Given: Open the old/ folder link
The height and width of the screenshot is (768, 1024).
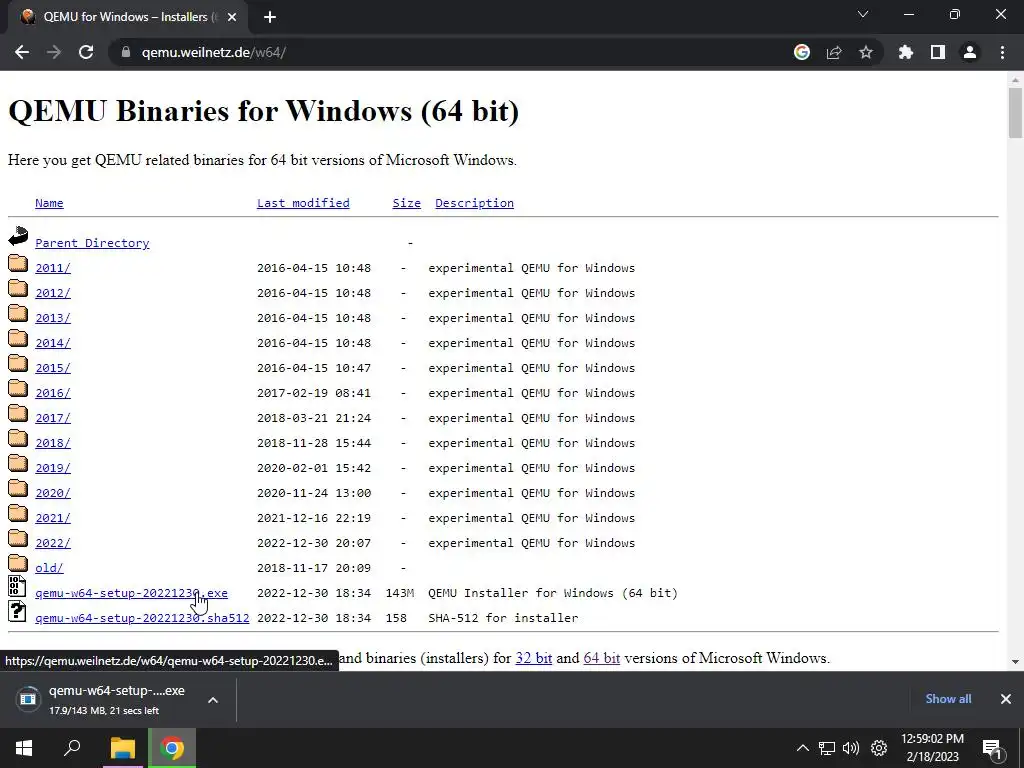Looking at the screenshot, I should point(49,568).
